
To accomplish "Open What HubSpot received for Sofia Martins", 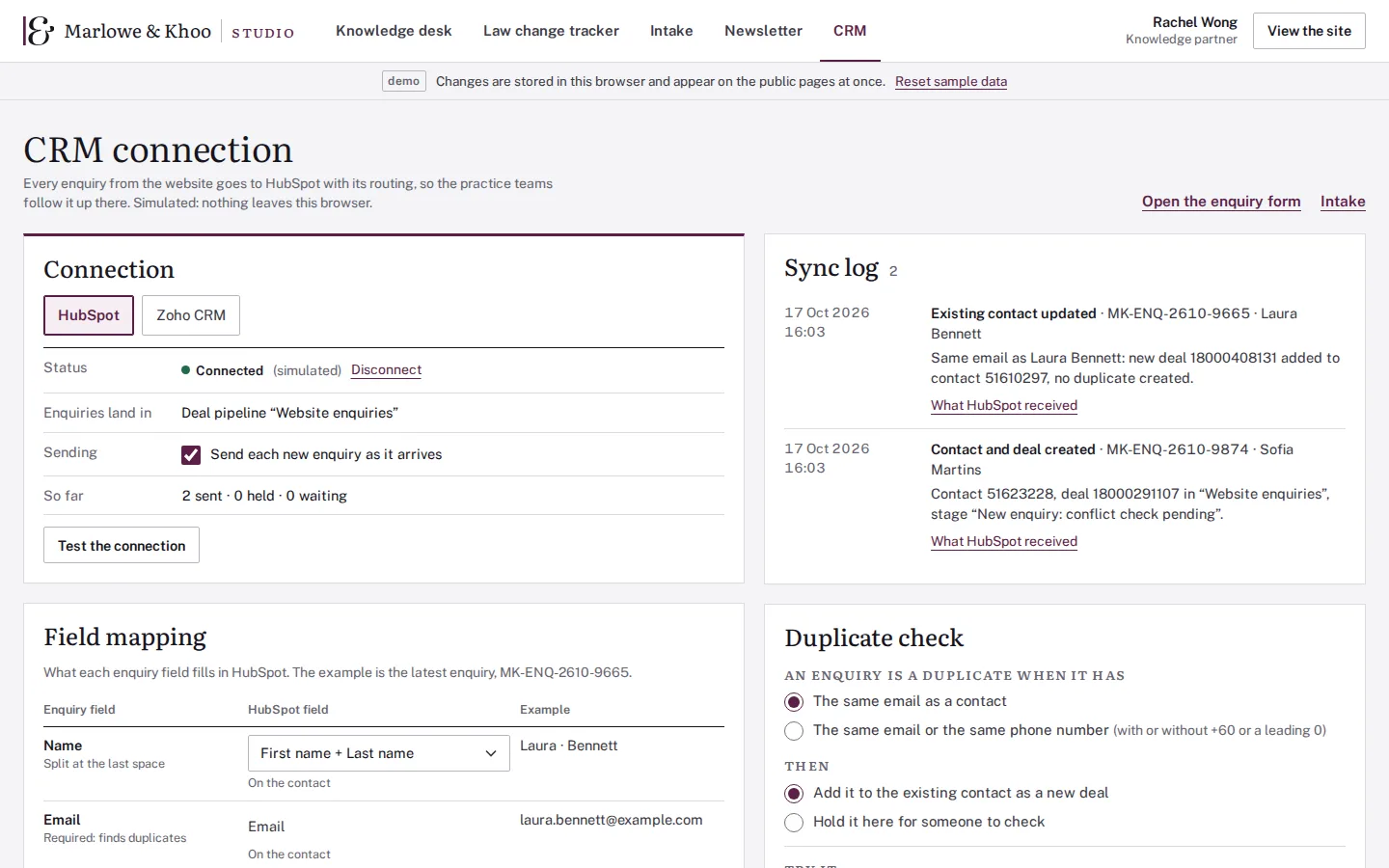I will pos(1004,541).
